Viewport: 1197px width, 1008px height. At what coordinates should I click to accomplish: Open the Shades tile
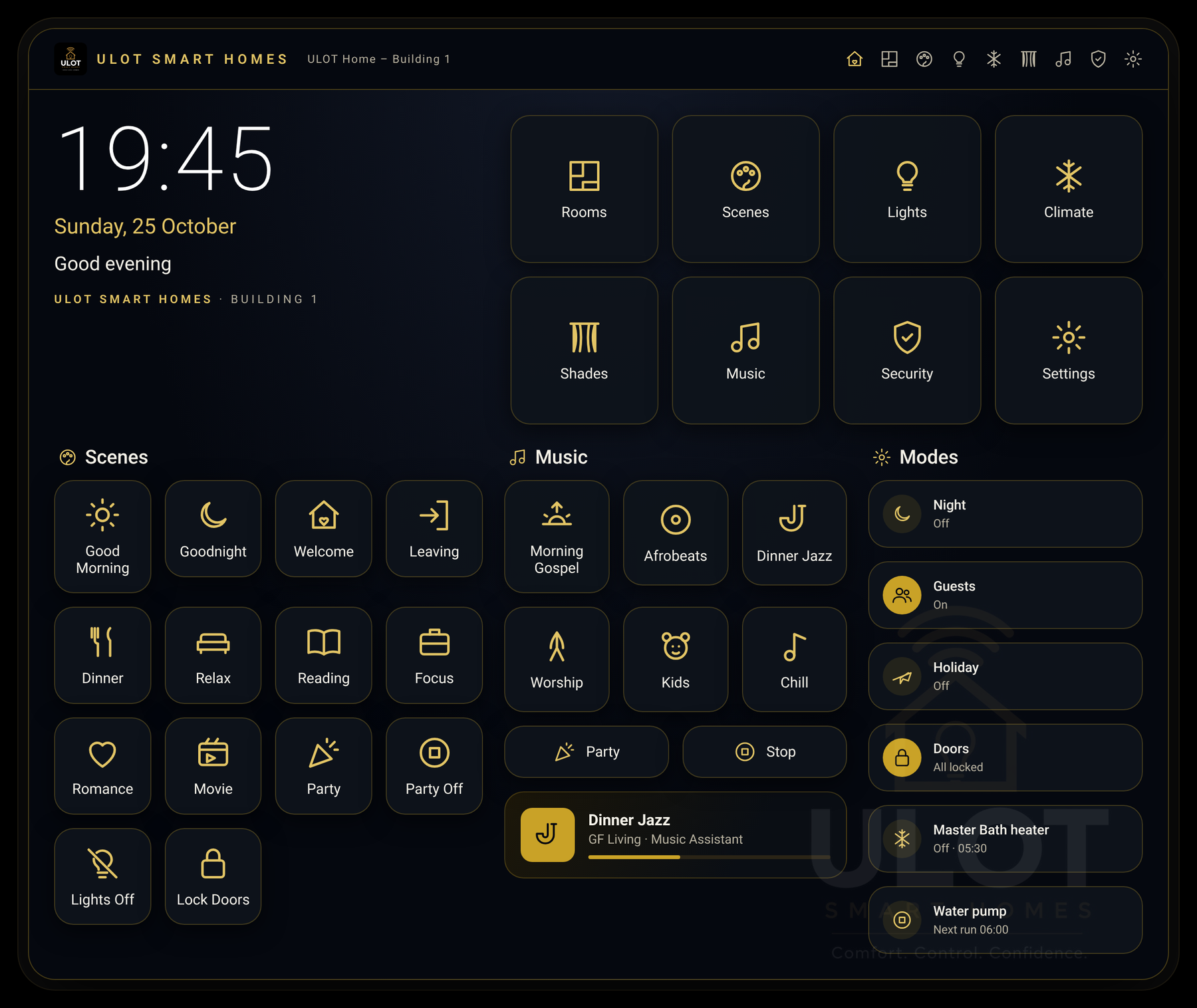[x=584, y=350]
